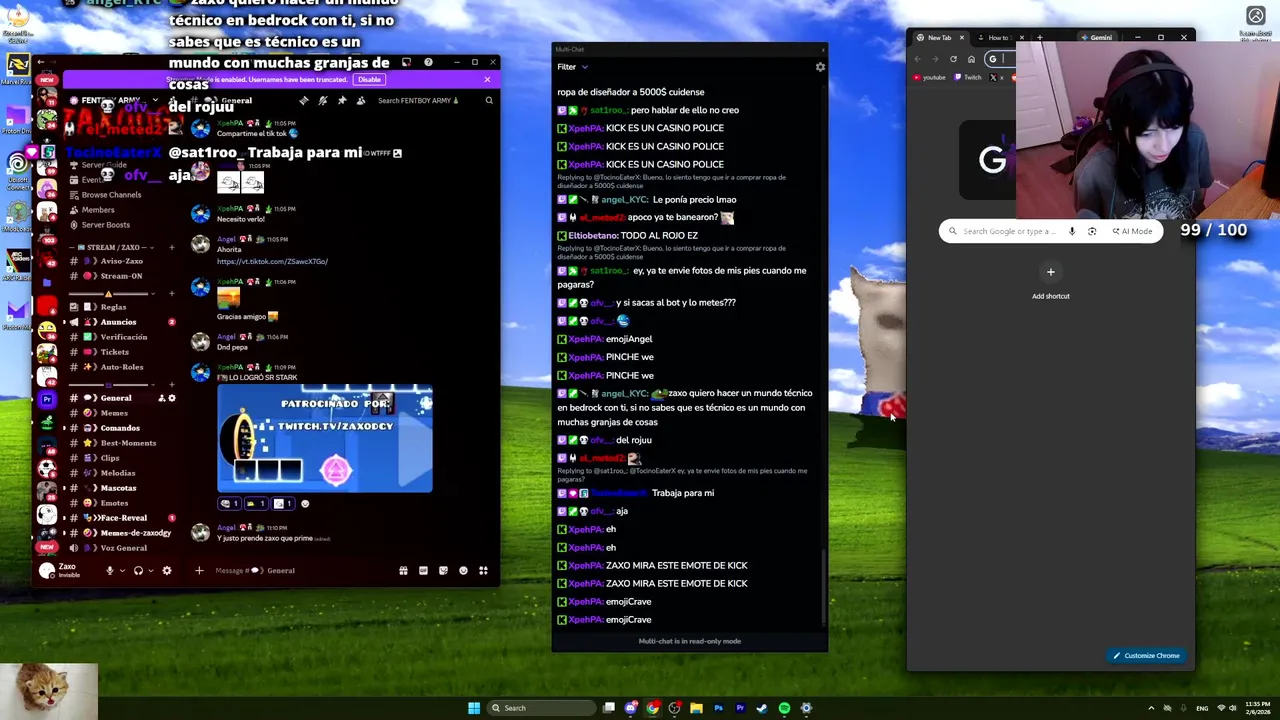This screenshot has height=720, width=1280.
Task: Toggle microphone mute in Discord user panel
Action: click(x=110, y=570)
